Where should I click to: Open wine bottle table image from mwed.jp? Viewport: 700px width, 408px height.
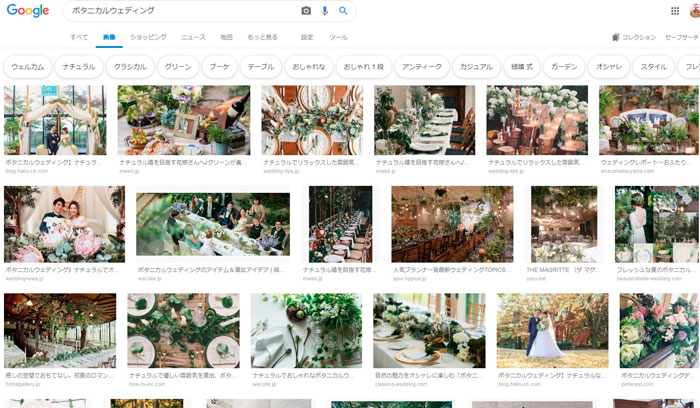(184, 120)
